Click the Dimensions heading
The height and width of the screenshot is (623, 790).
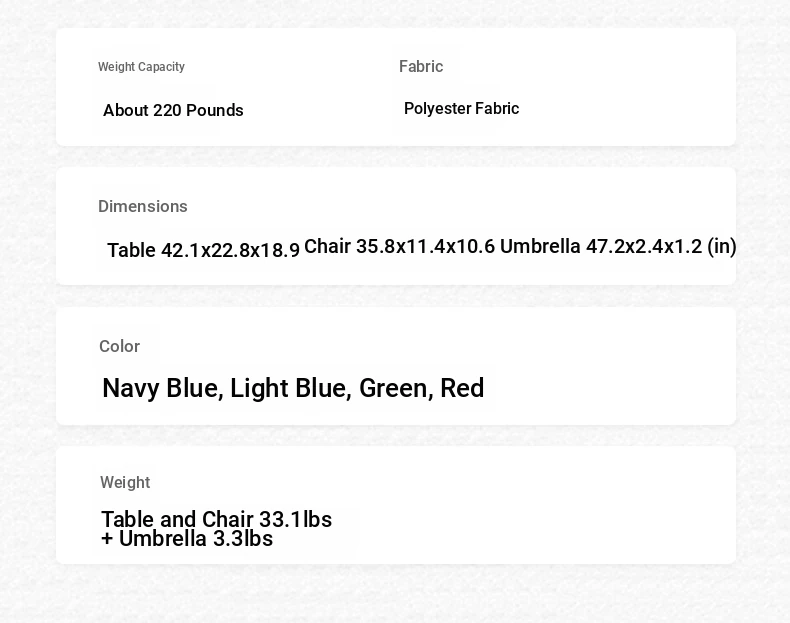(x=143, y=206)
